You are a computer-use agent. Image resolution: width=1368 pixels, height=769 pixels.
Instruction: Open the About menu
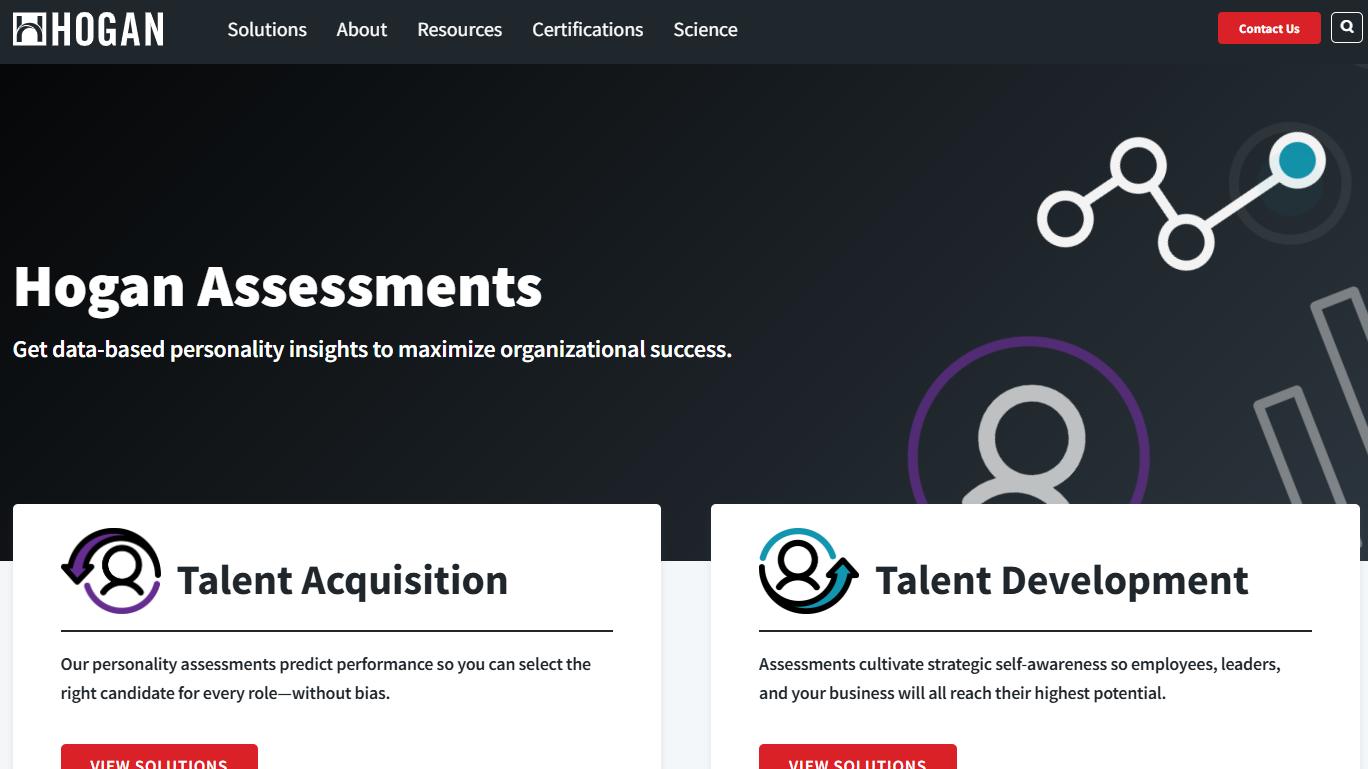pos(362,30)
